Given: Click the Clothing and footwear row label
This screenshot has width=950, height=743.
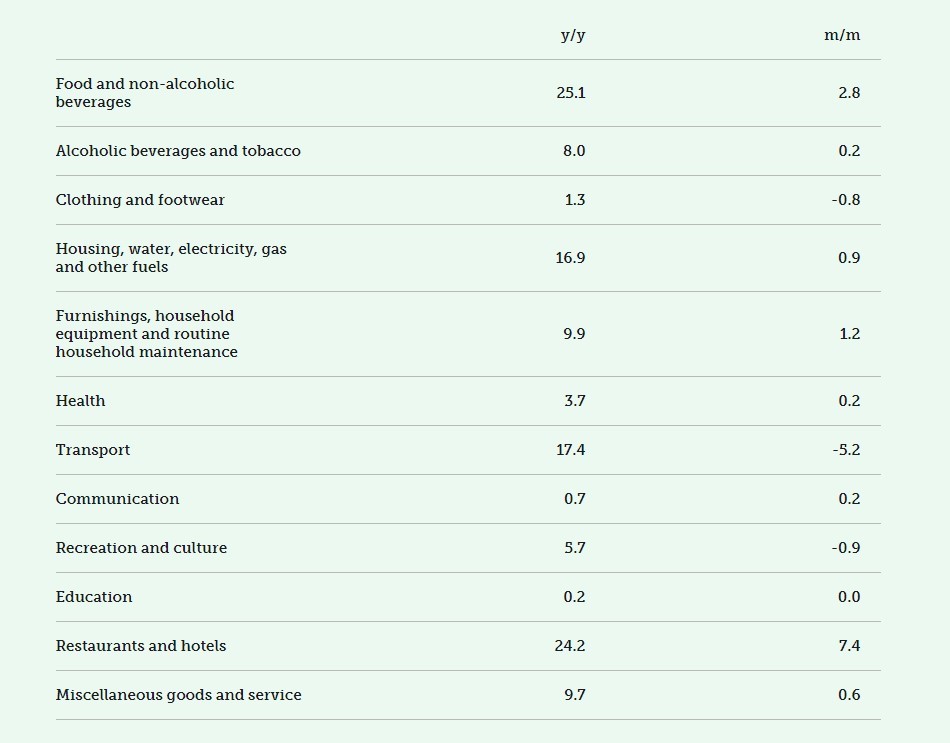Looking at the screenshot, I should click(x=140, y=200).
